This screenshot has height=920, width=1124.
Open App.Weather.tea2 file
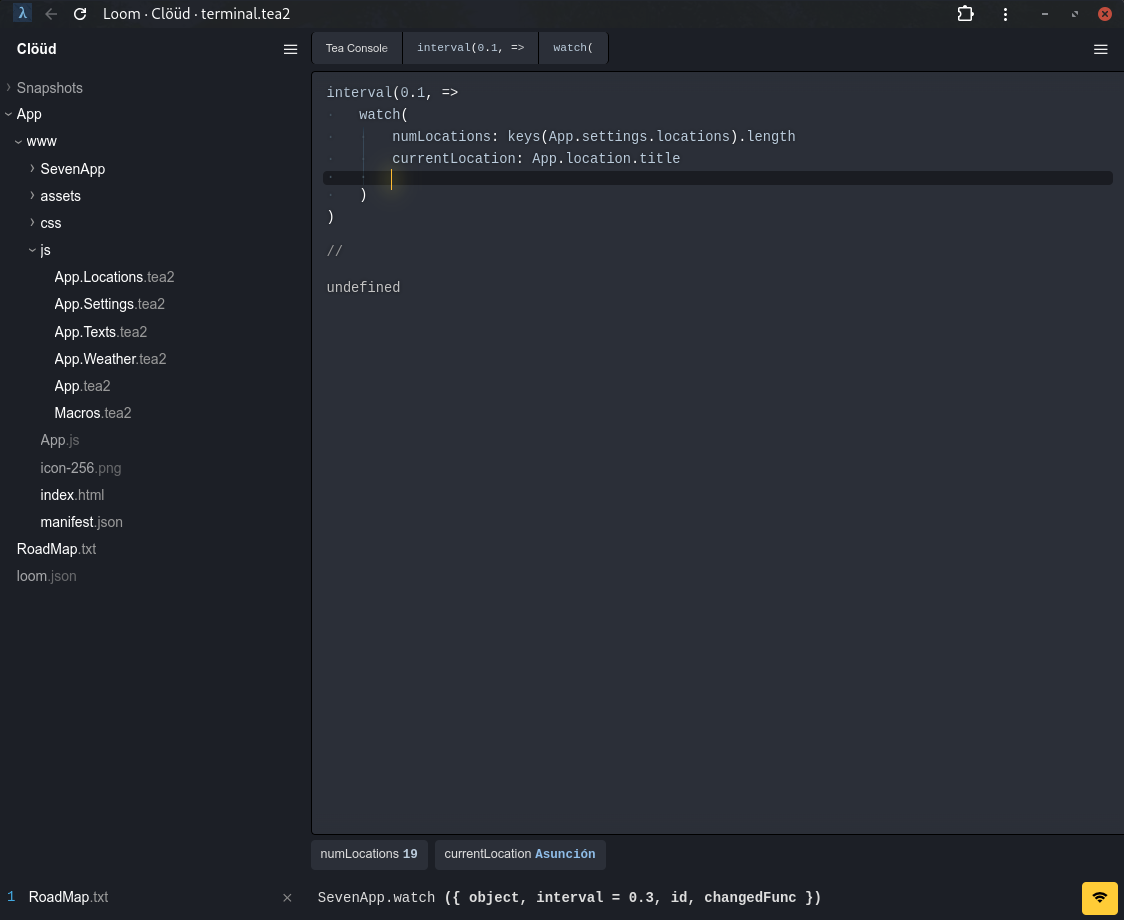[x=110, y=359]
